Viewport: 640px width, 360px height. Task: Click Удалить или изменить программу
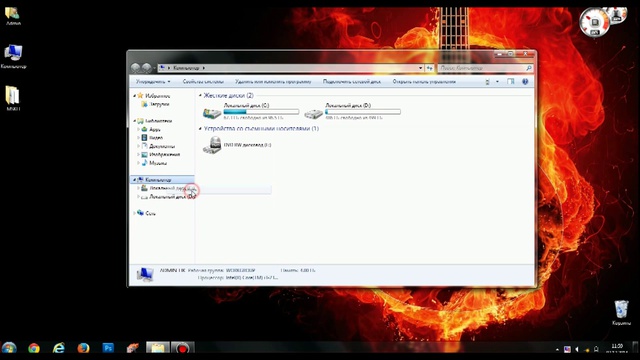coord(273,82)
